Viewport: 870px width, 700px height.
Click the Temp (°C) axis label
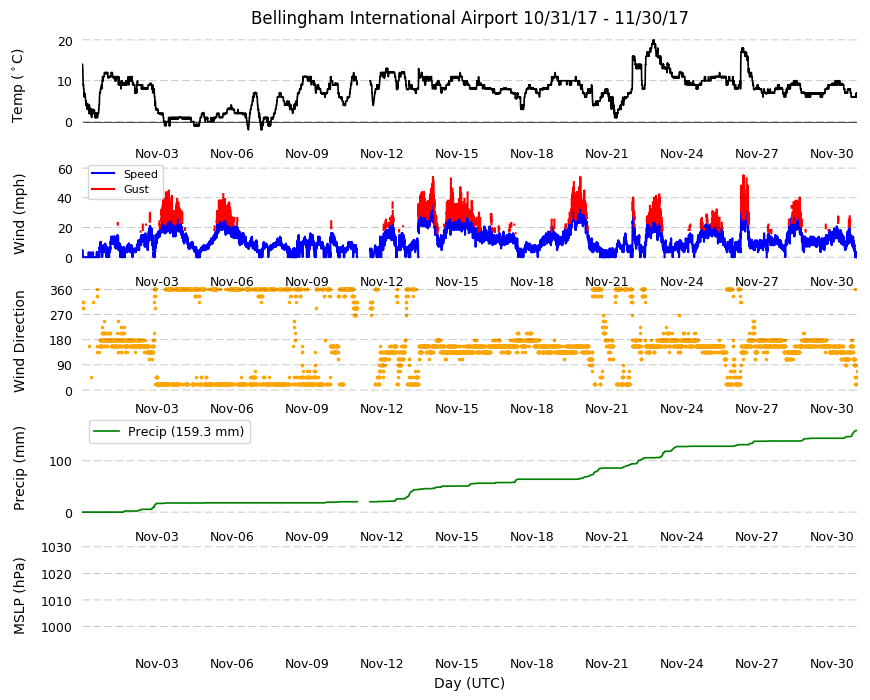18,86
